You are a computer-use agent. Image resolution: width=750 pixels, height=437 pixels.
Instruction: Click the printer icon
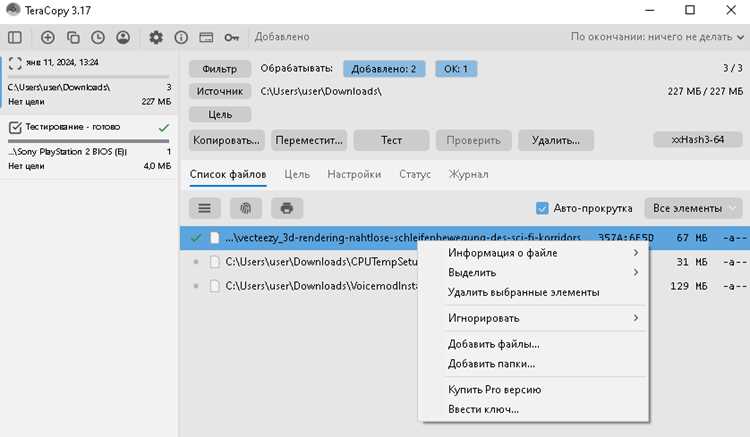tap(287, 208)
